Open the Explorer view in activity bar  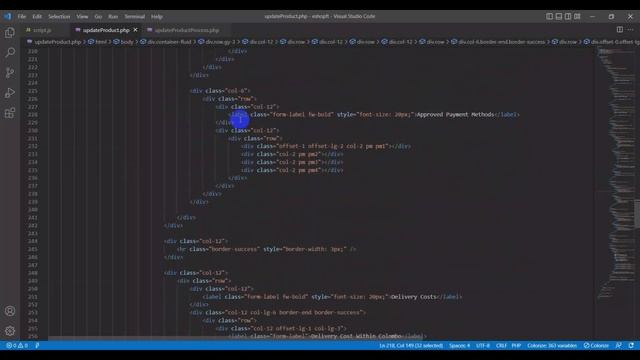pos(10,33)
